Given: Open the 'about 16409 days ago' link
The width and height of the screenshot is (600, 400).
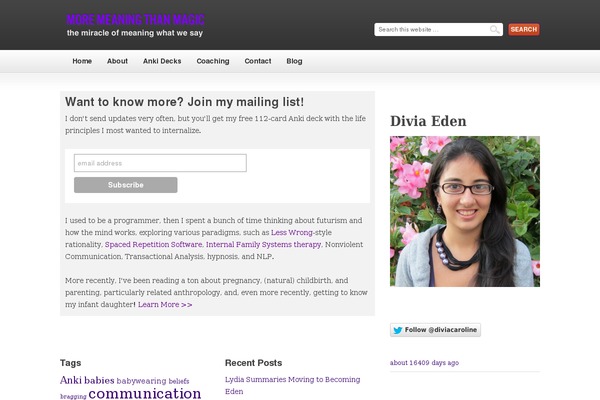Looking at the screenshot, I should 424,362.
